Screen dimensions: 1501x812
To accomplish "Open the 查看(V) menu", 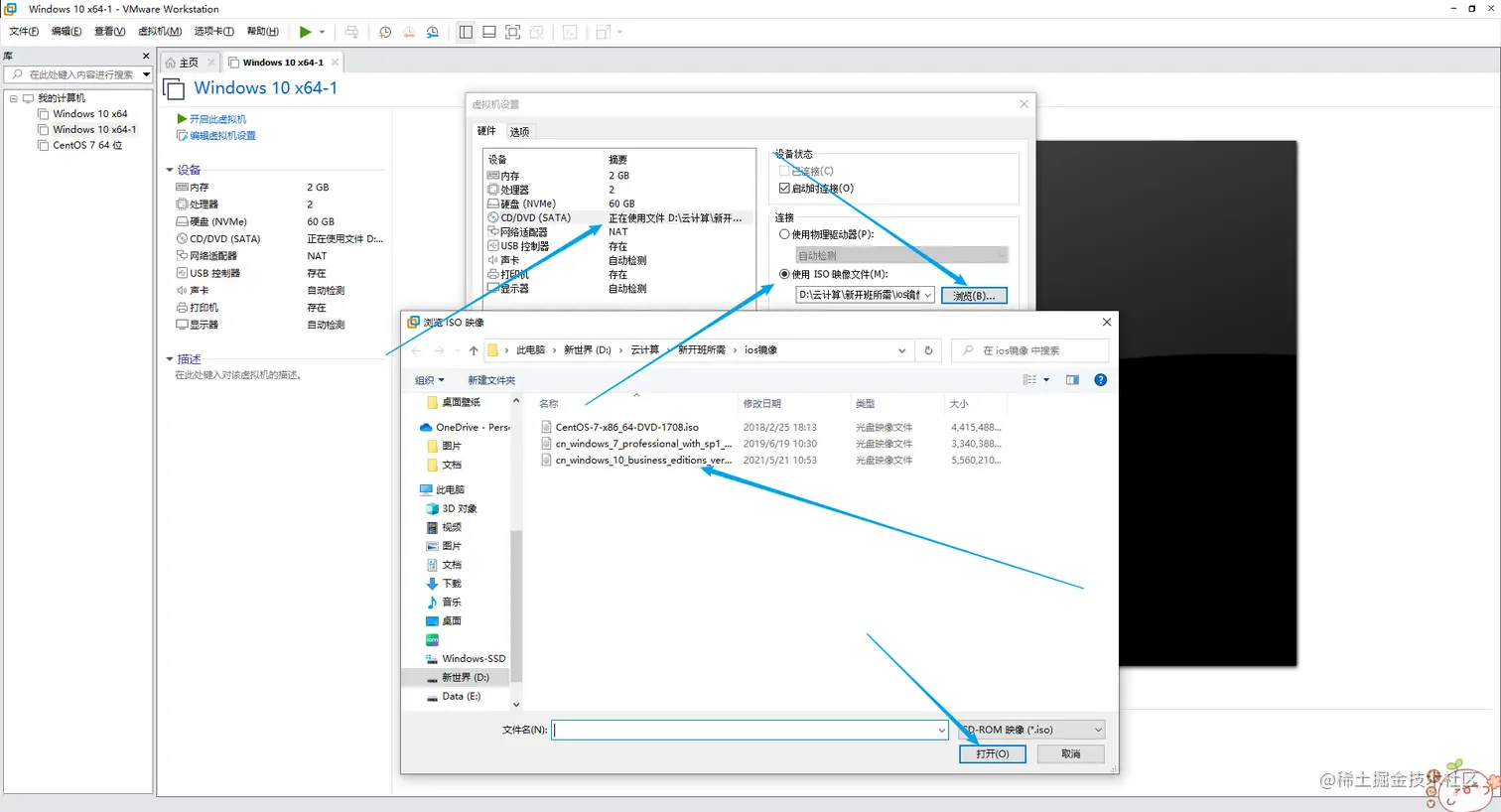I will point(110,32).
